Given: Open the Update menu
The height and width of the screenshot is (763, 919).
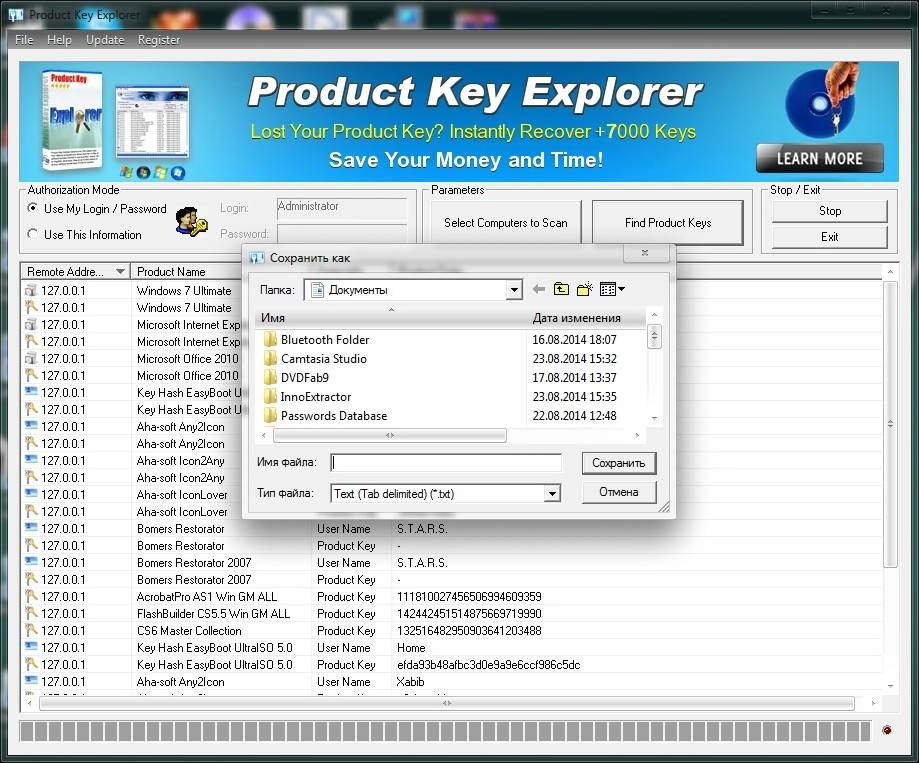Looking at the screenshot, I should (x=105, y=40).
